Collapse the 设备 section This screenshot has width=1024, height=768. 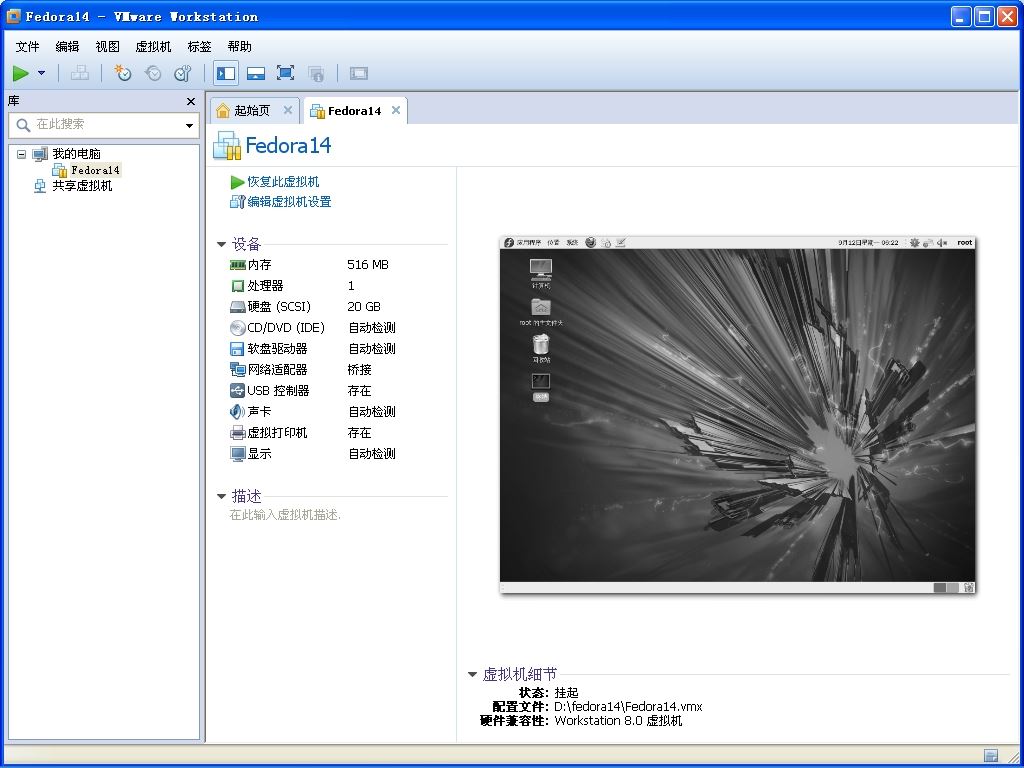[221, 245]
